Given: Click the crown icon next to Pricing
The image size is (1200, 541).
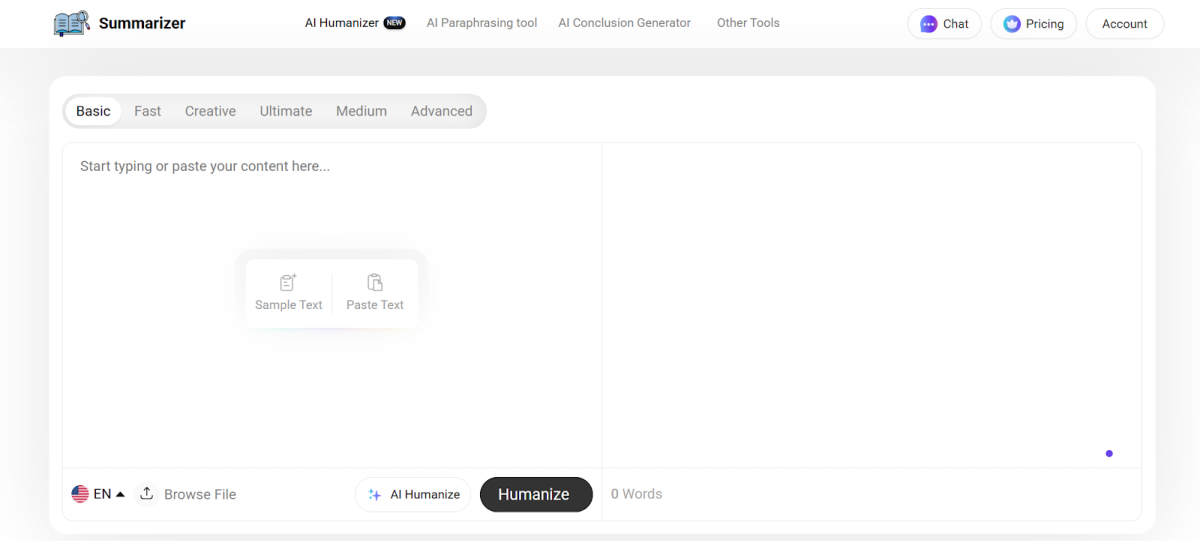Looking at the screenshot, I should tap(1012, 24).
